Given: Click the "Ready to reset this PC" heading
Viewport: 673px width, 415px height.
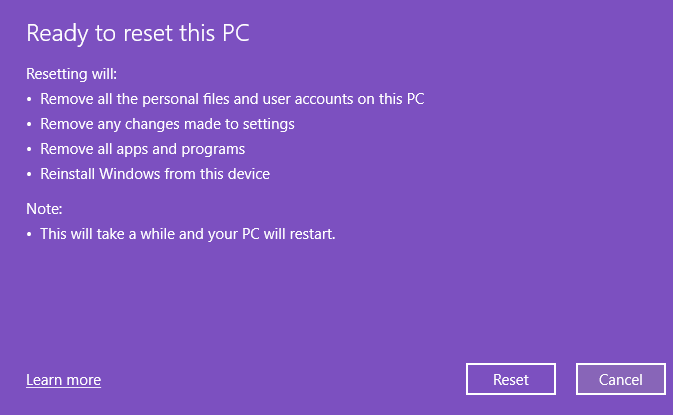Looking at the screenshot, I should (137, 33).
